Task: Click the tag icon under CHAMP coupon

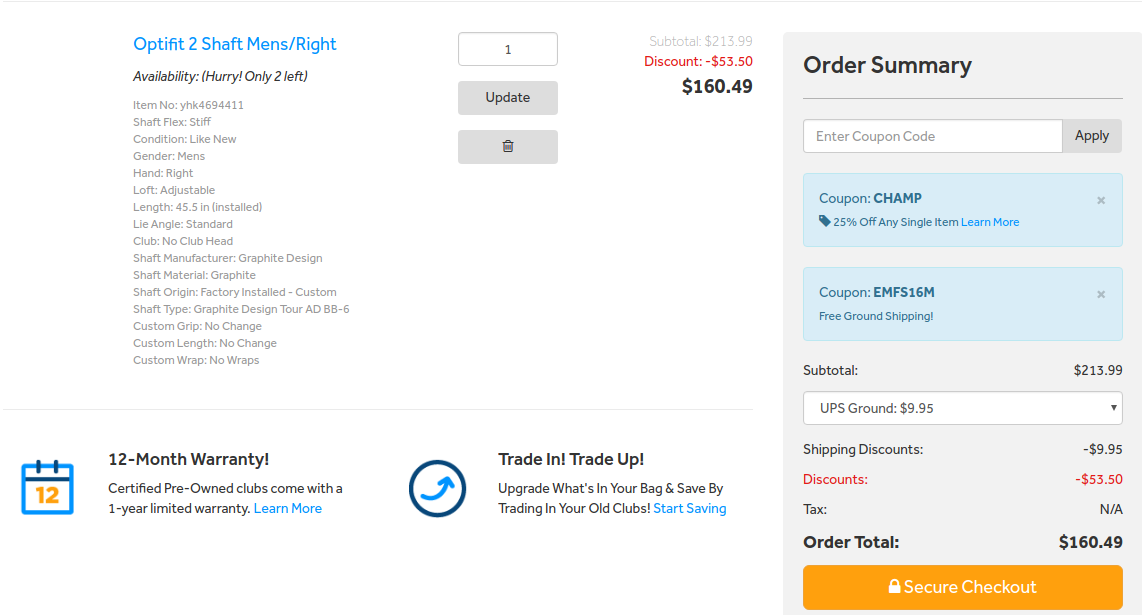Action: (x=824, y=221)
